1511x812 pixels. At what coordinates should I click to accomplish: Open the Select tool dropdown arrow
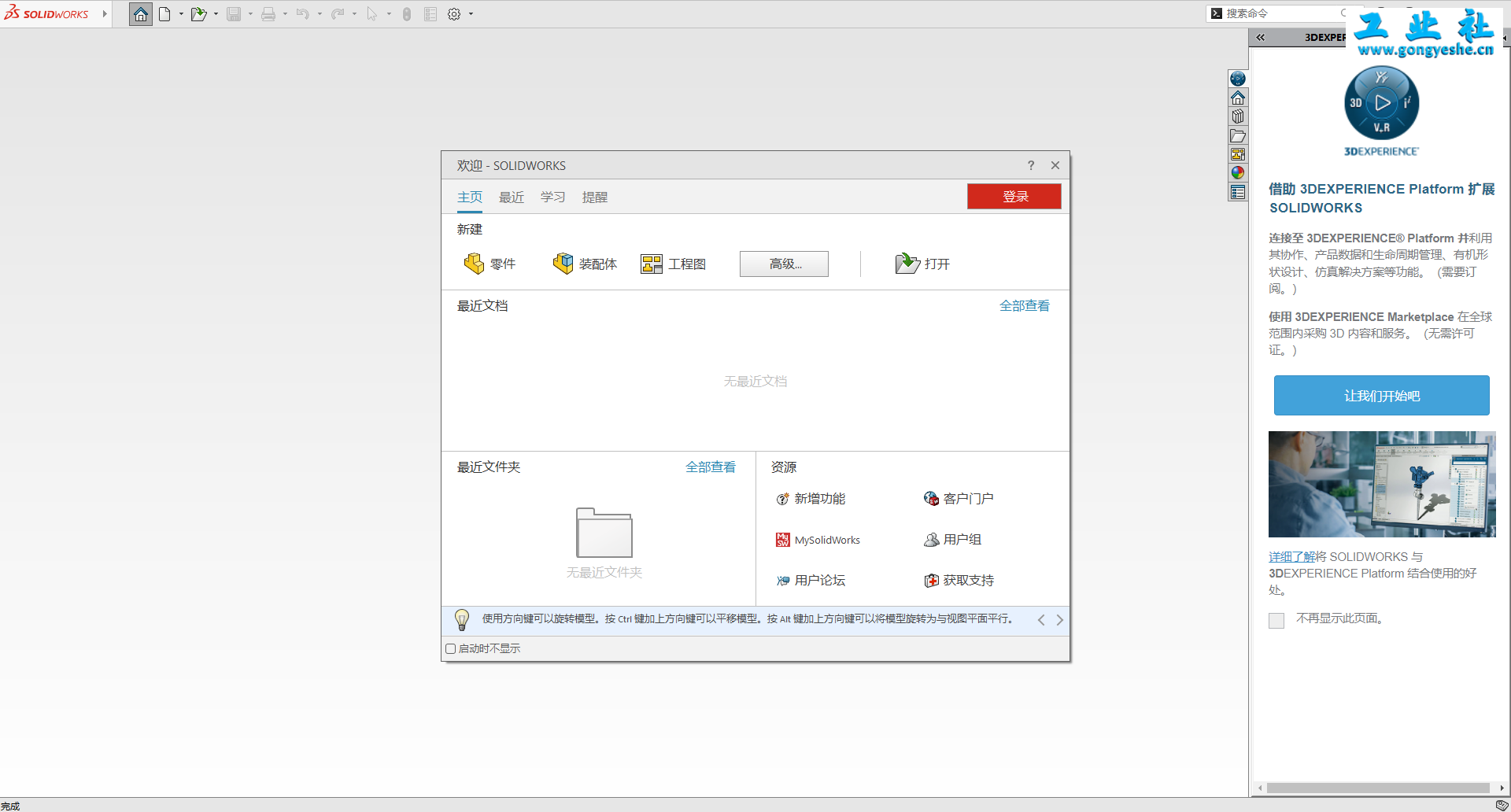389,14
